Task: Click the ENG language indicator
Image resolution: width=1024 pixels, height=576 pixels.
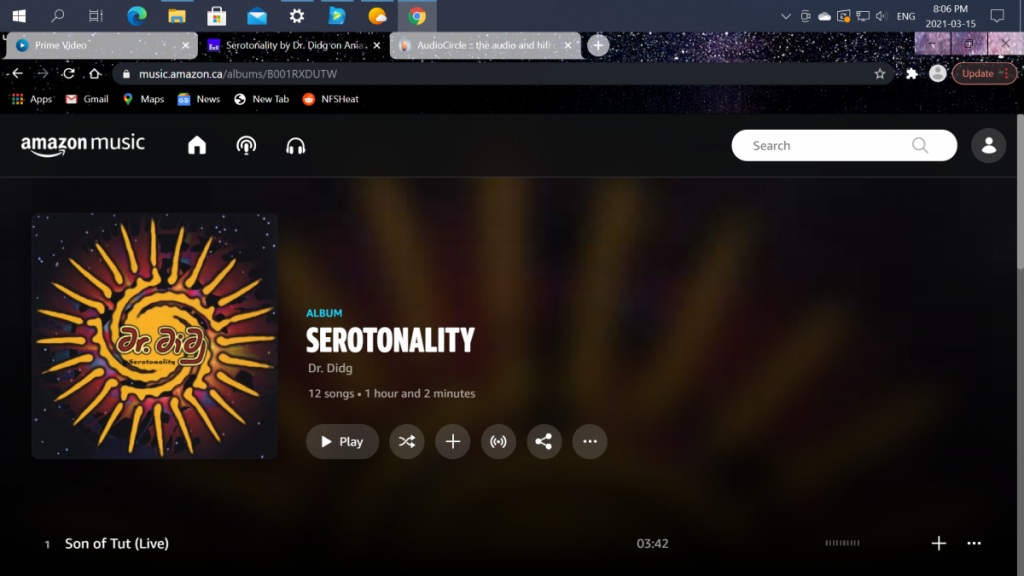Action: click(x=906, y=16)
